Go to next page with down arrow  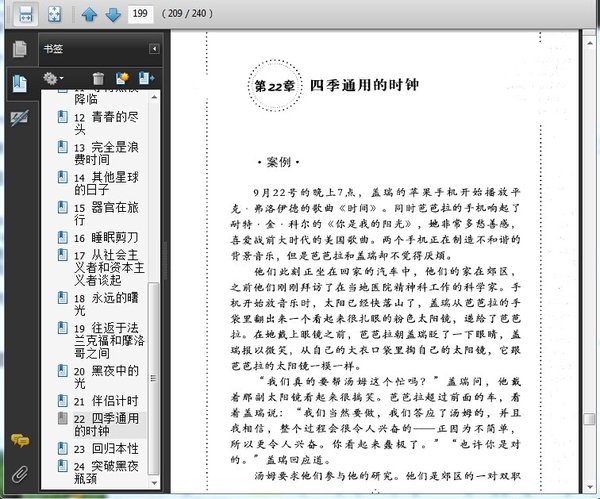113,15
